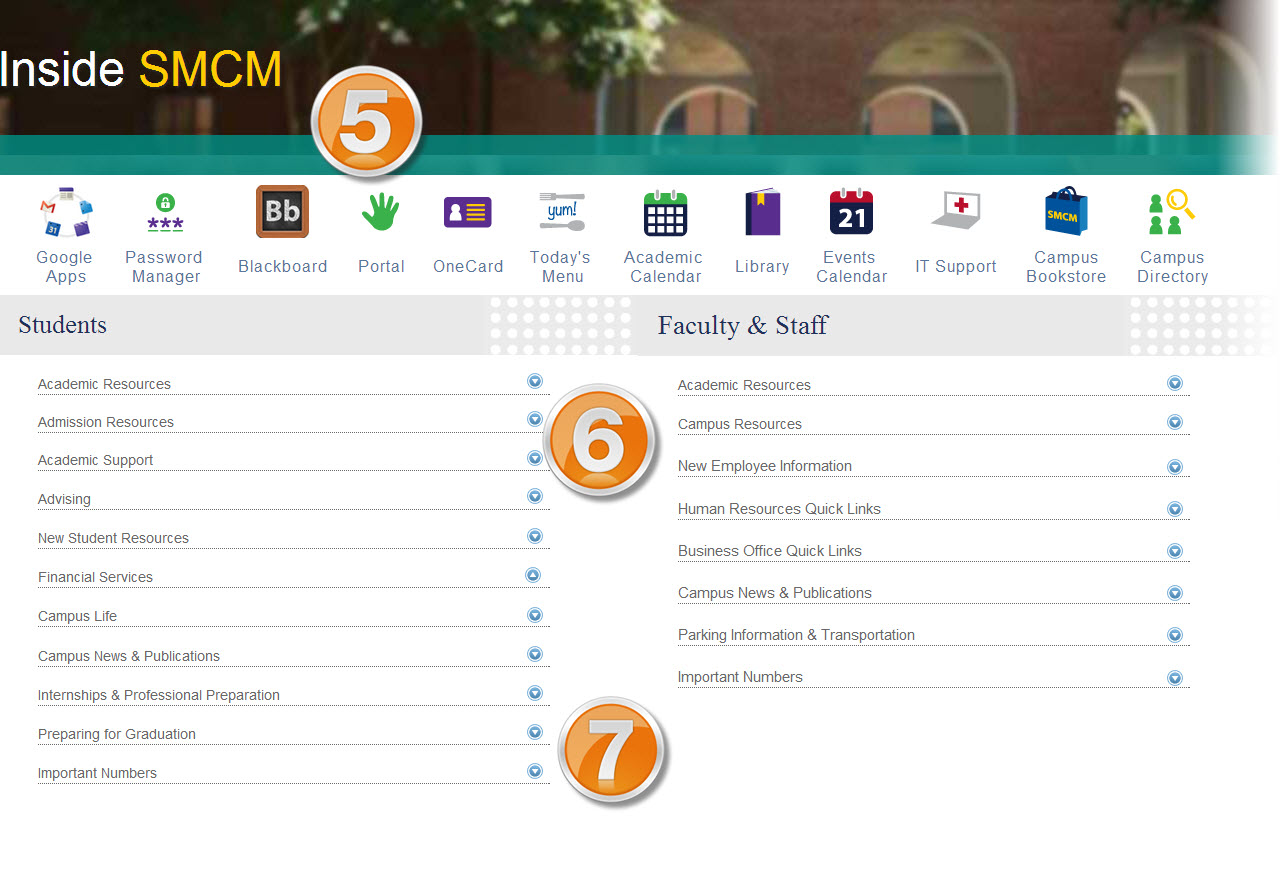Image resolution: width=1280 pixels, height=889 pixels.
Task: Open the Events Calendar 21 icon
Action: click(851, 211)
